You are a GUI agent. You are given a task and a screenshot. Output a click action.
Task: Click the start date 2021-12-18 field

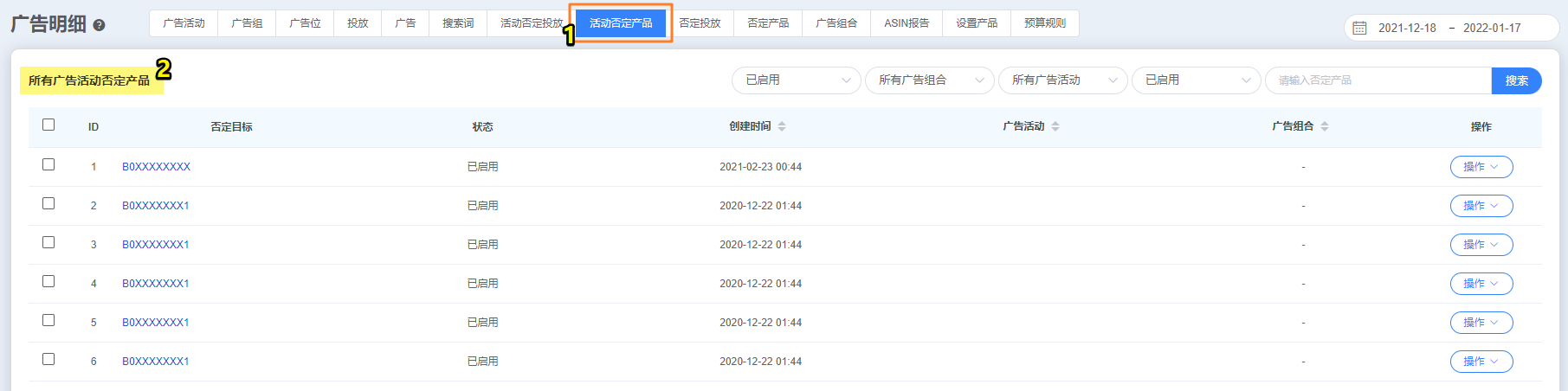pyautogui.click(x=1407, y=28)
